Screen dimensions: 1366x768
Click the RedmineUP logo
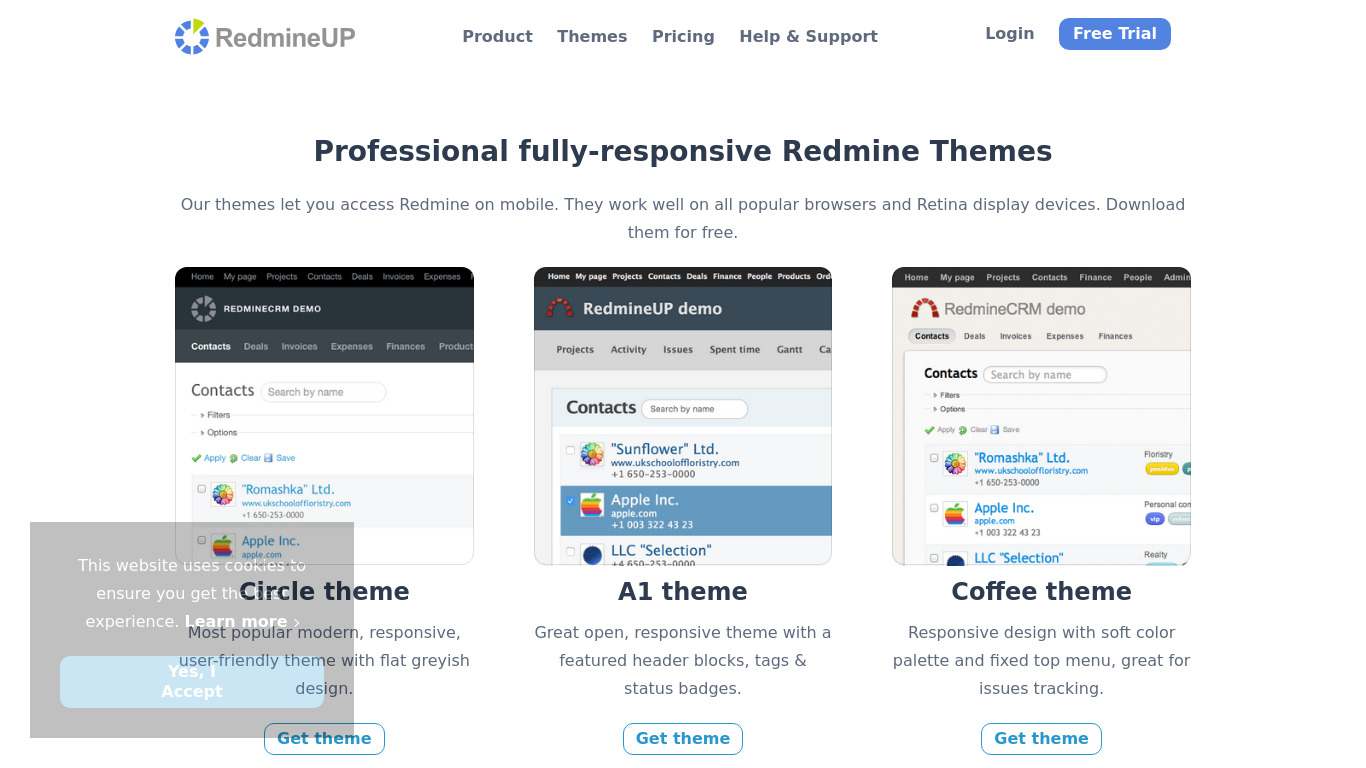[x=265, y=37]
